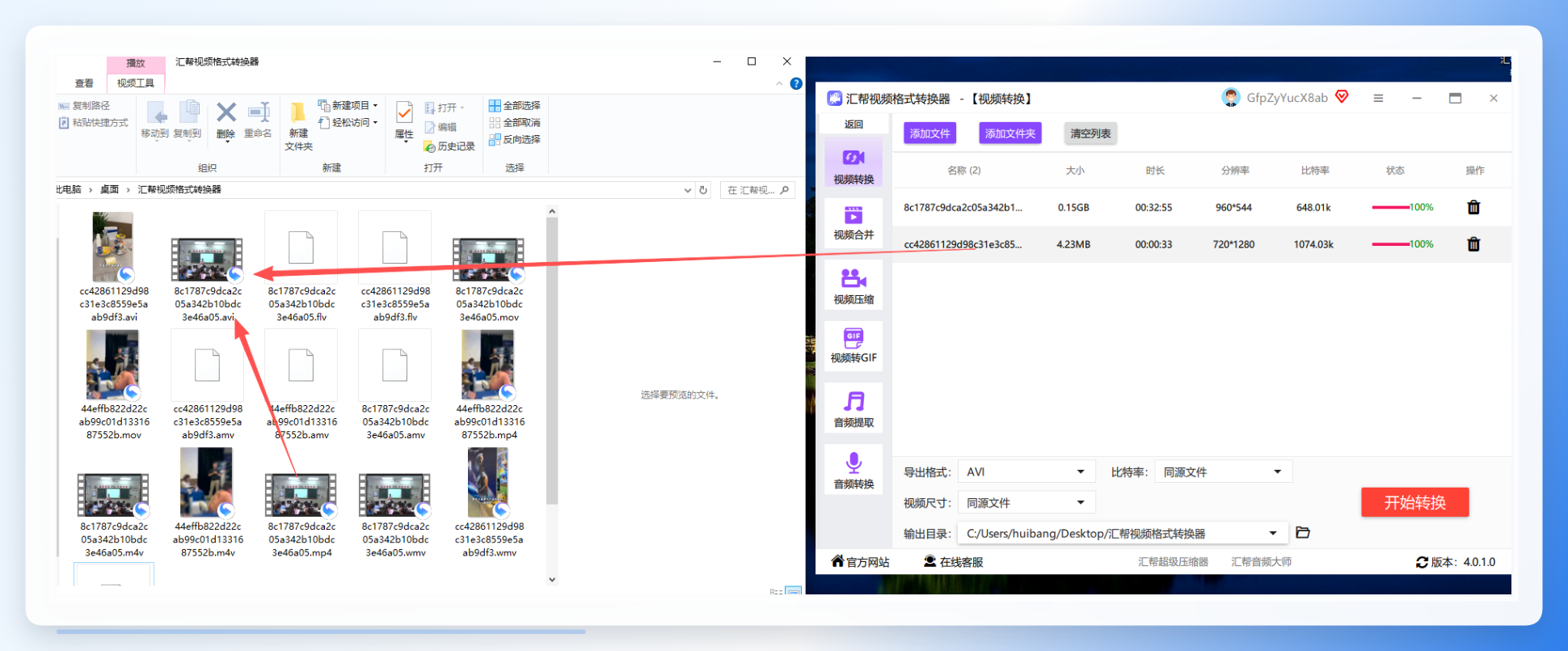The image size is (1568, 651).
Task: Click 重命名 in the Explorer ribbon
Action: click(x=258, y=120)
